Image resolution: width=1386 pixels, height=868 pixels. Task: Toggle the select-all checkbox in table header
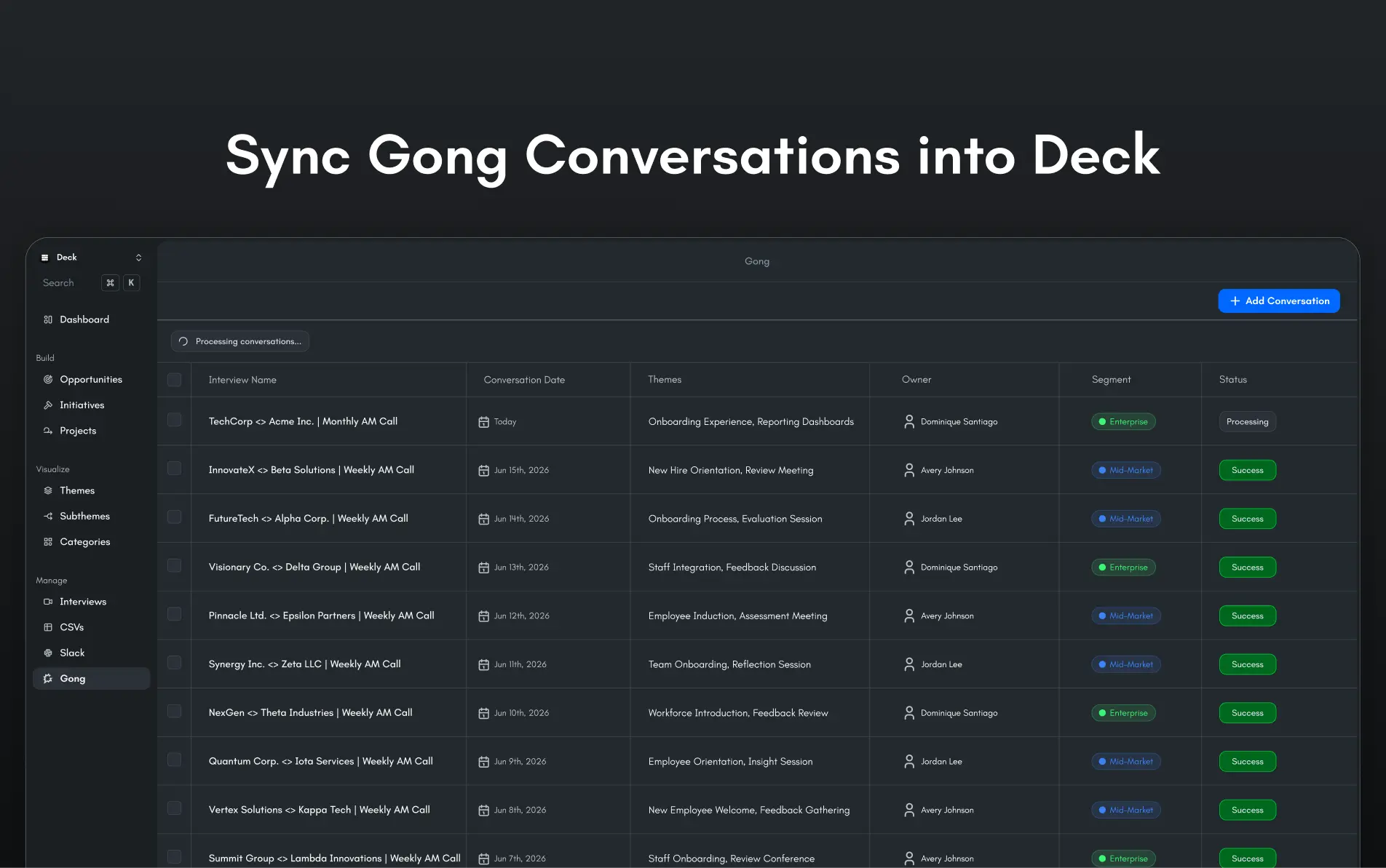(174, 380)
